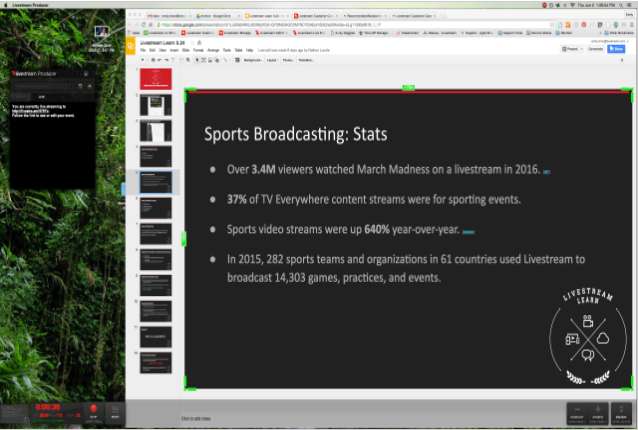Click the Stop streaming red button
This screenshot has width=638, height=430.
pos(93,413)
